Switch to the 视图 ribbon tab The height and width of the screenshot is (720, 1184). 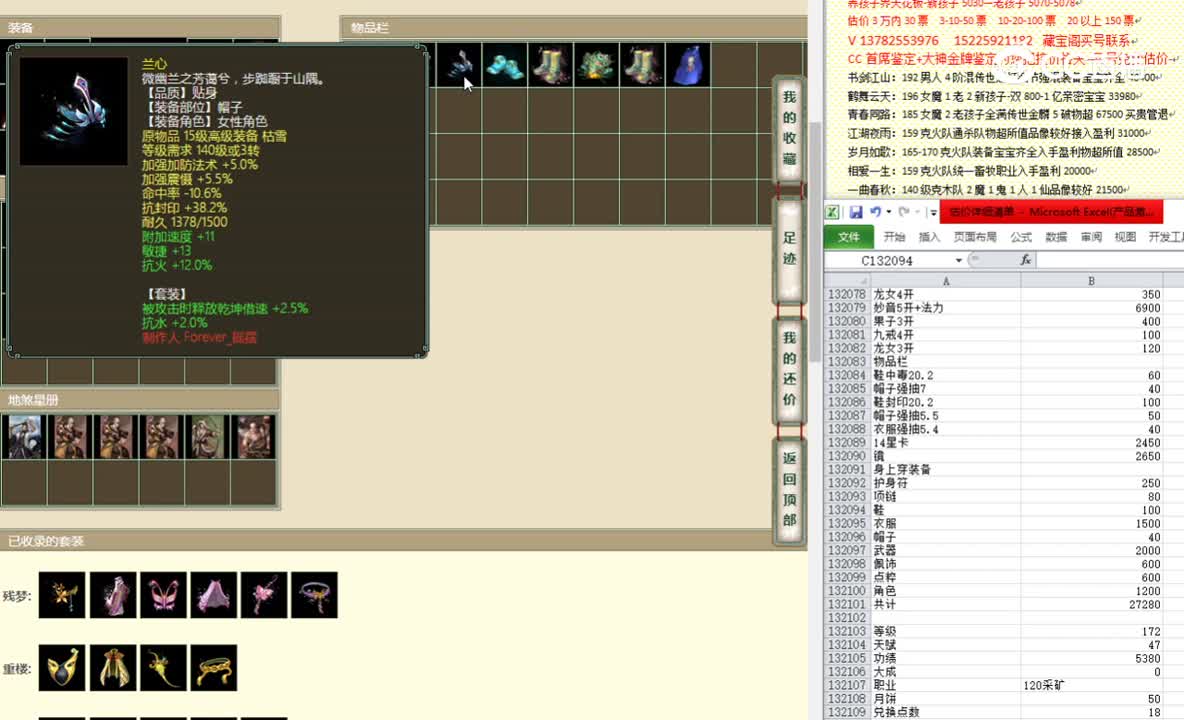click(1125, 237)
